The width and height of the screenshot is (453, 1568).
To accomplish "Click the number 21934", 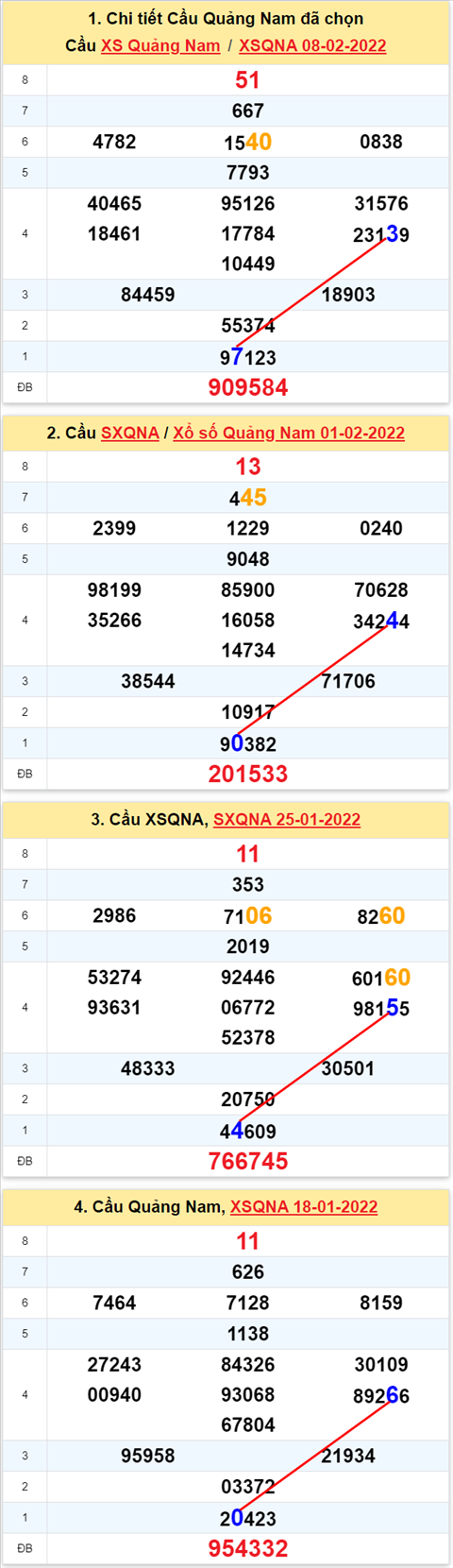I will pyautogui.click(x=348, y=1456).
